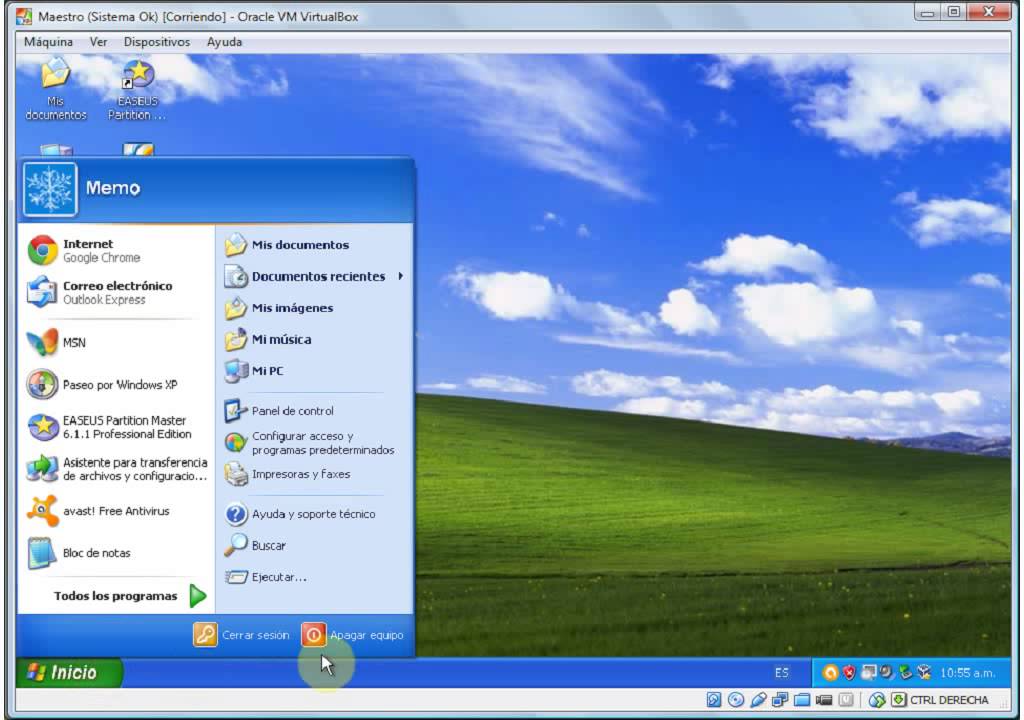Select EASEUS Partition desktop shortcut
Screen dimensions: 1024x720
137,90
